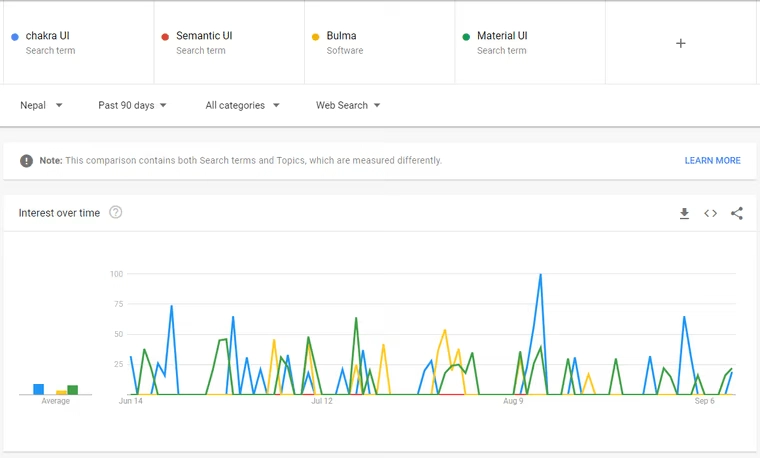Click the Interest over time heading
The height and width of the screenshot is (458, 760).
(59, 213)
